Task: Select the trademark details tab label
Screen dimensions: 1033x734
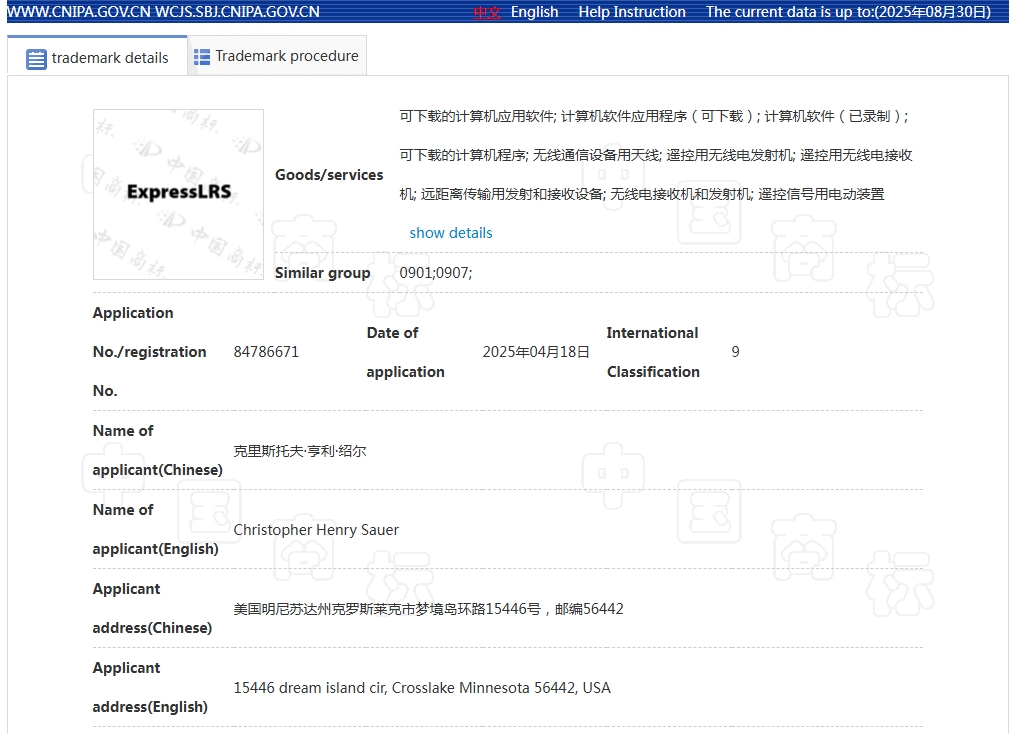Action: point(110,58)
